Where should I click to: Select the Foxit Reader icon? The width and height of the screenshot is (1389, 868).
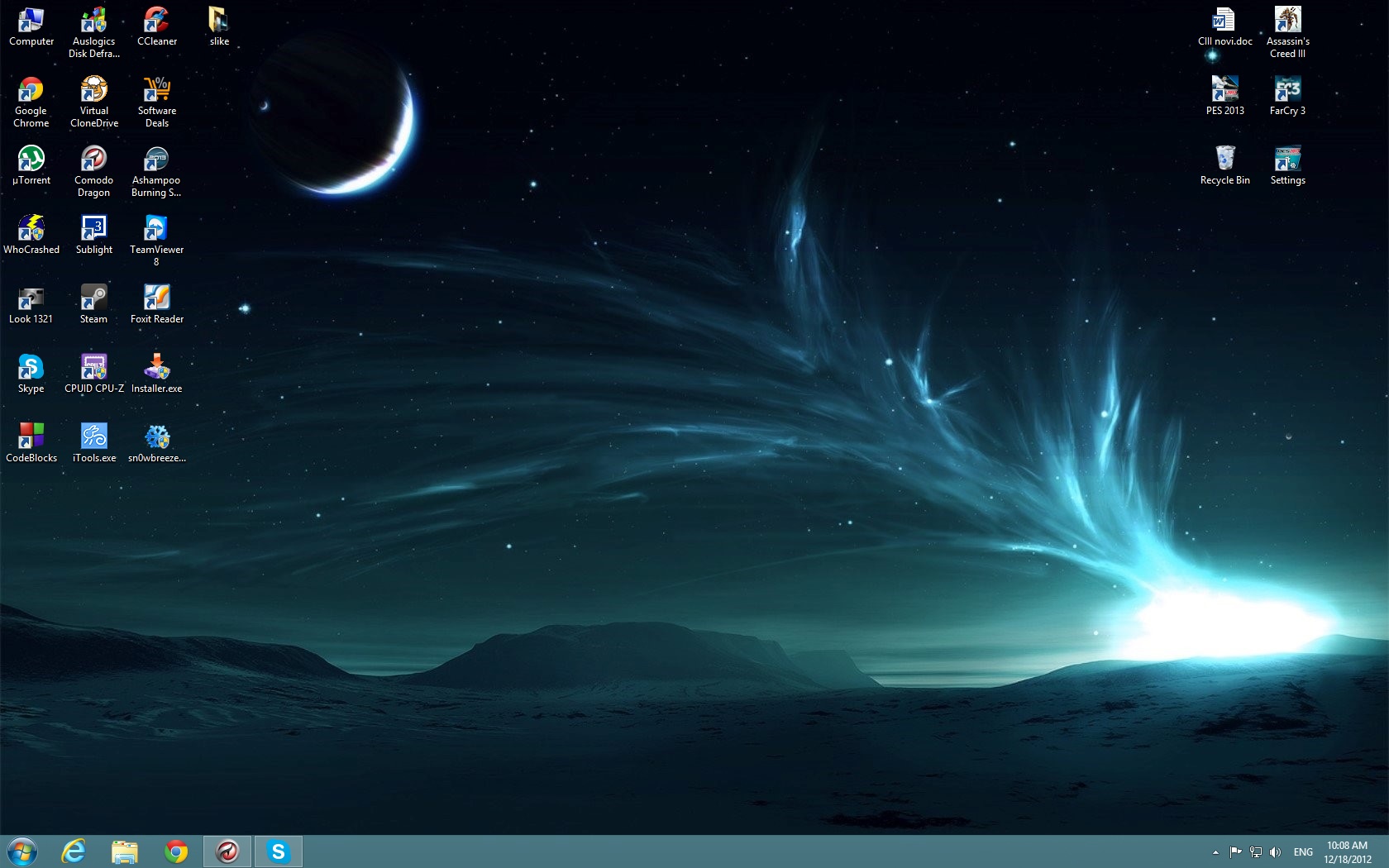click(x=157, y=304)
